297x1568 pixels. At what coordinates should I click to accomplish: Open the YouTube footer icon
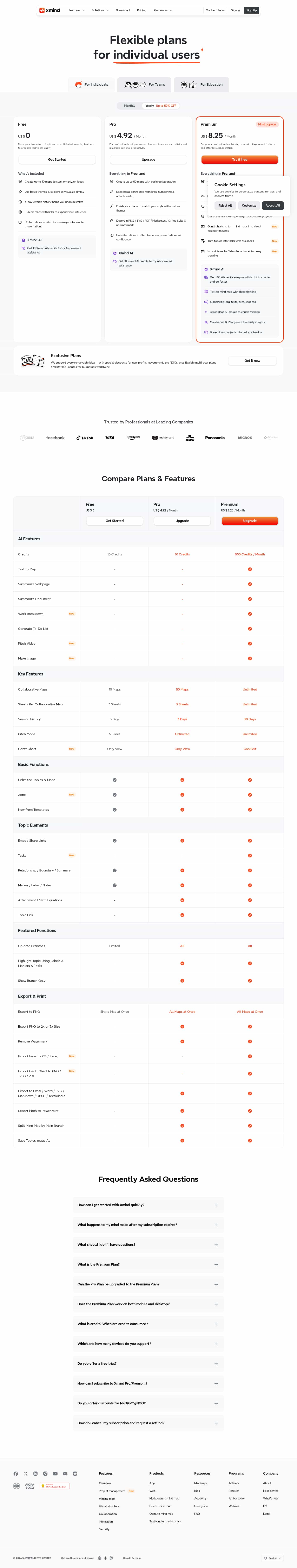55,1474
